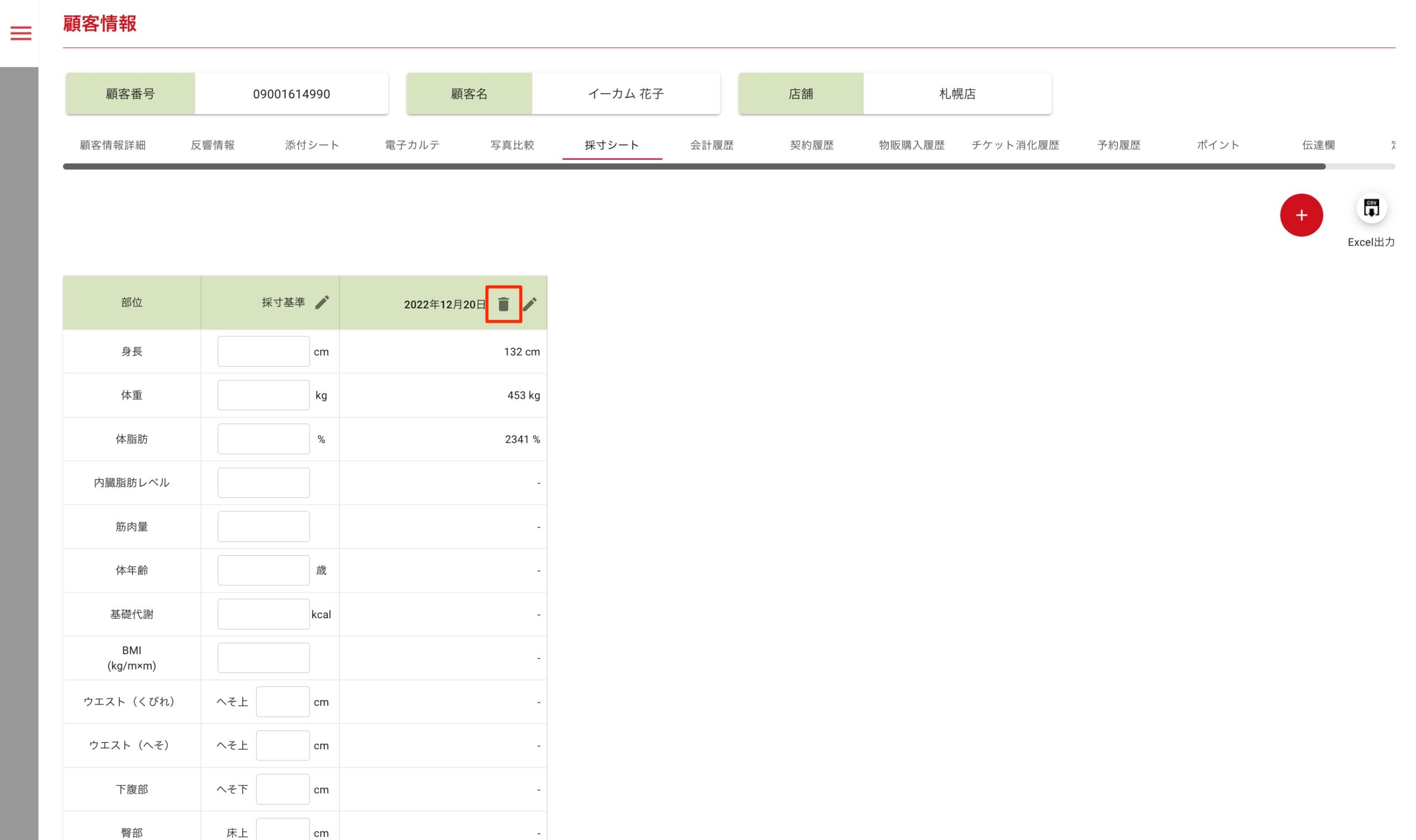Screen dimensions: 1416x840
Task: Focus the 体脂肪 percent input field
Action: (x=263, y=439)
